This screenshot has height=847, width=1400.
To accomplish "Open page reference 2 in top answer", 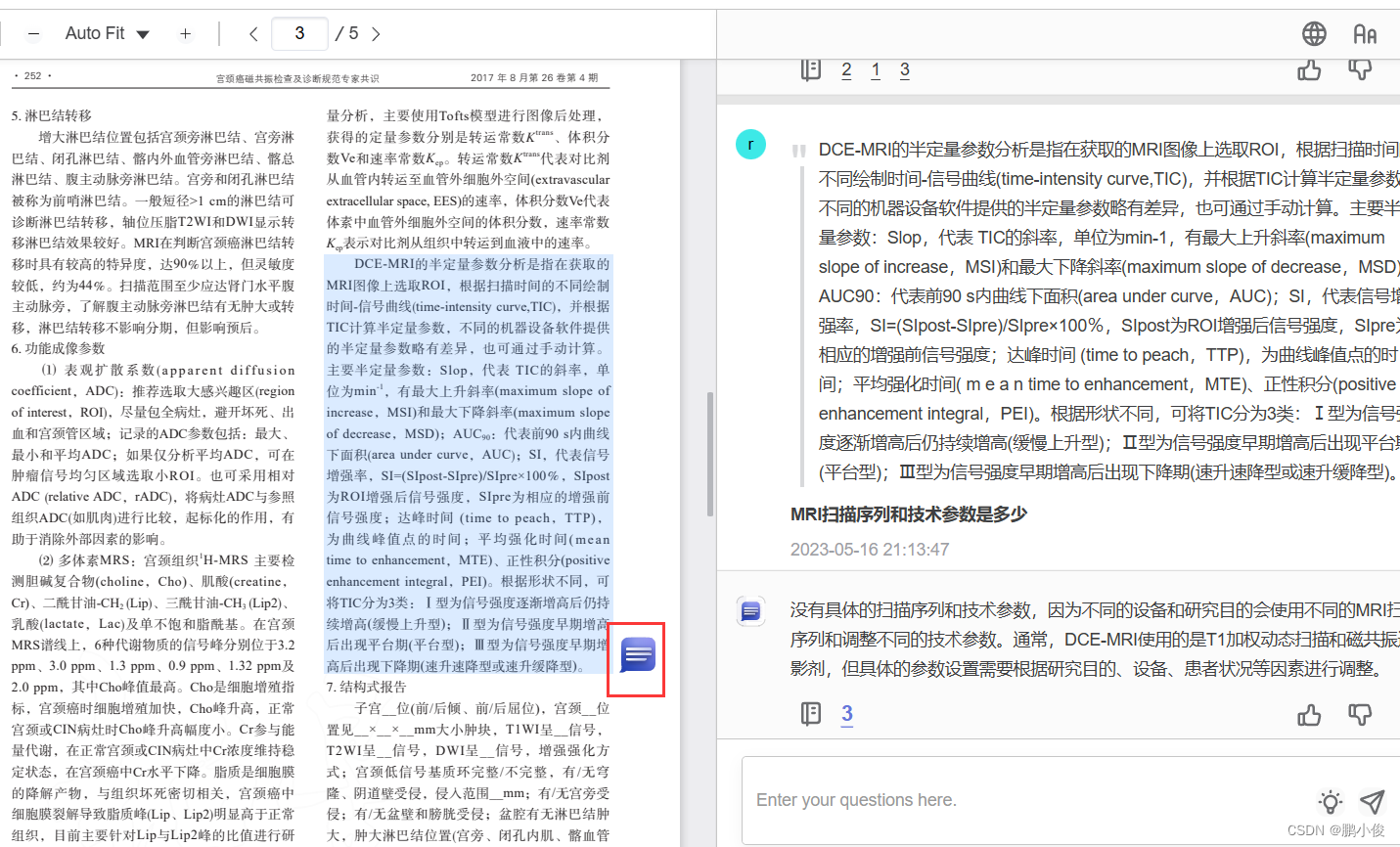I will pos(846,69).
